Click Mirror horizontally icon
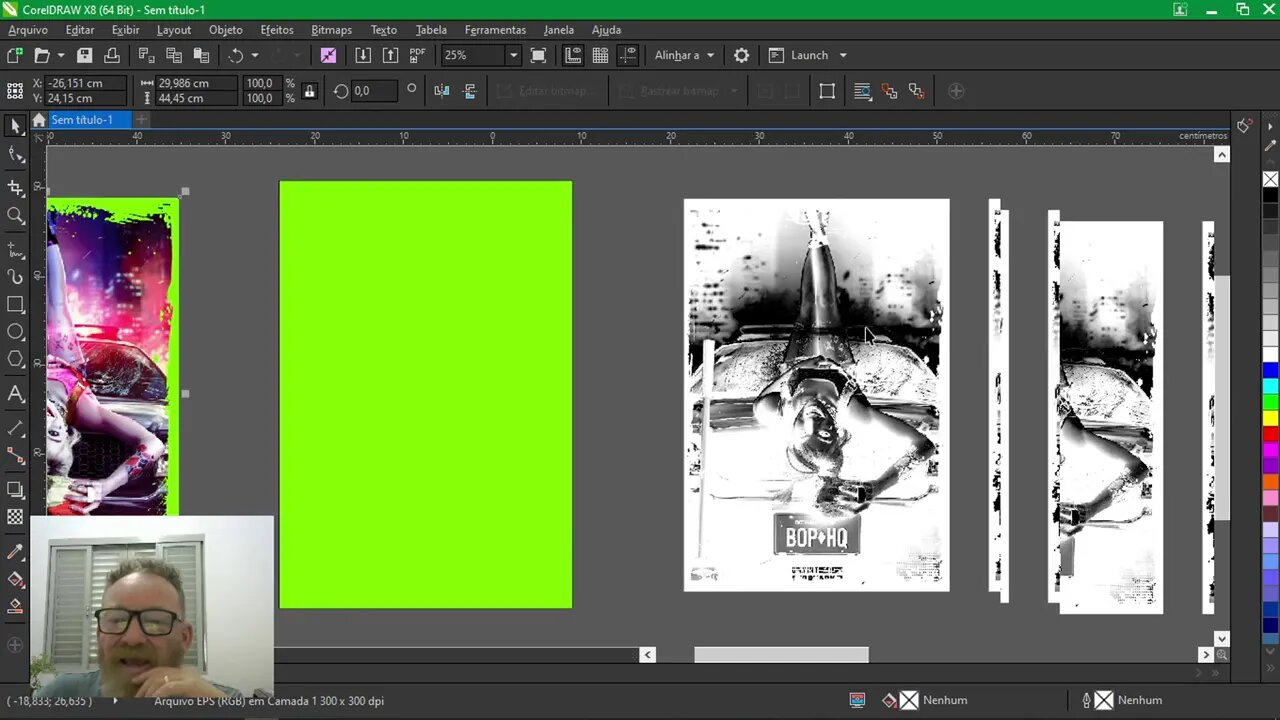Viewport: 1280px width, 720px height. pos(442,91)
